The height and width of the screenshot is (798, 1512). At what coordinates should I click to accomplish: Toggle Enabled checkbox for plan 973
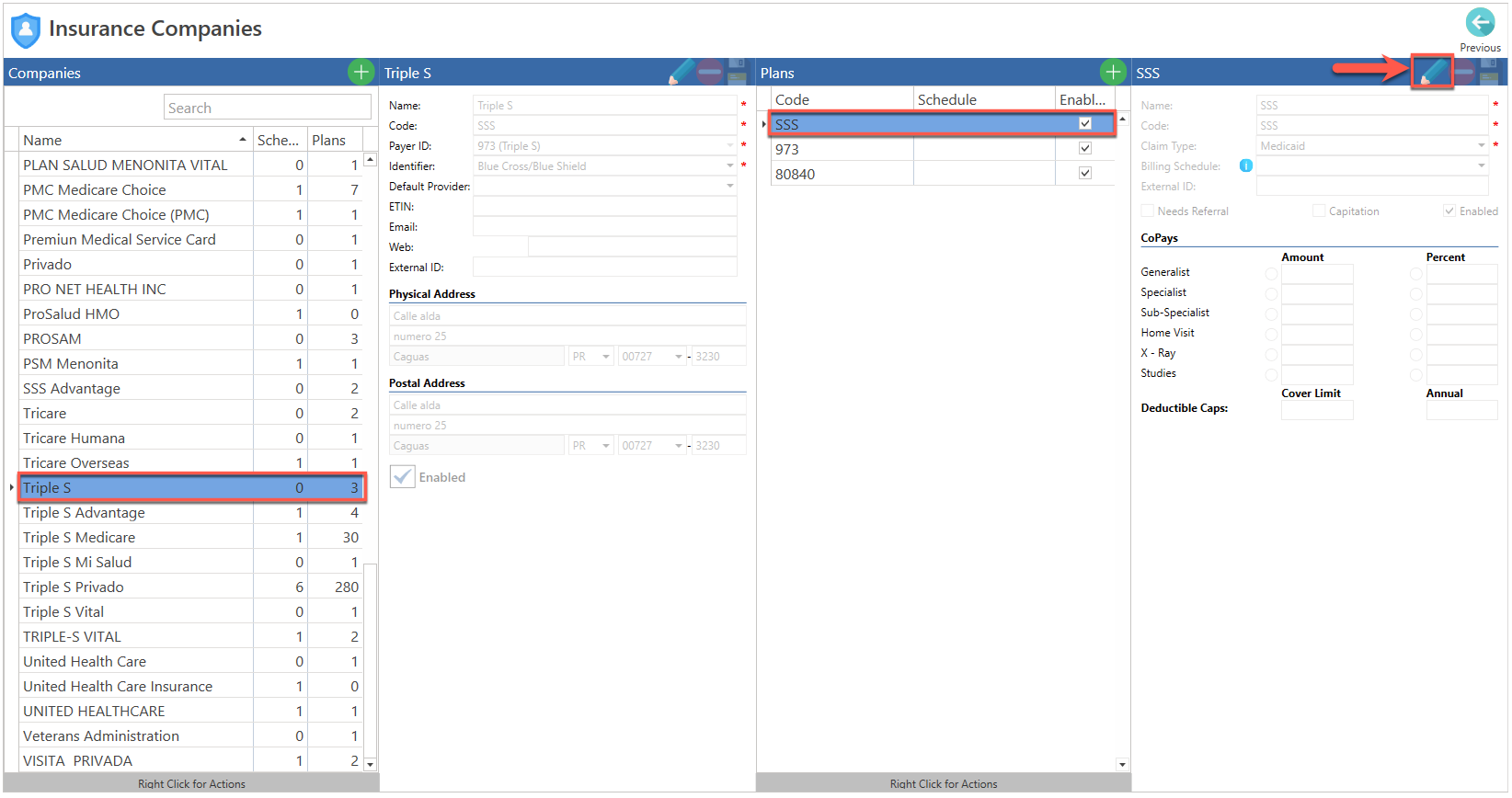(1085, 148)
